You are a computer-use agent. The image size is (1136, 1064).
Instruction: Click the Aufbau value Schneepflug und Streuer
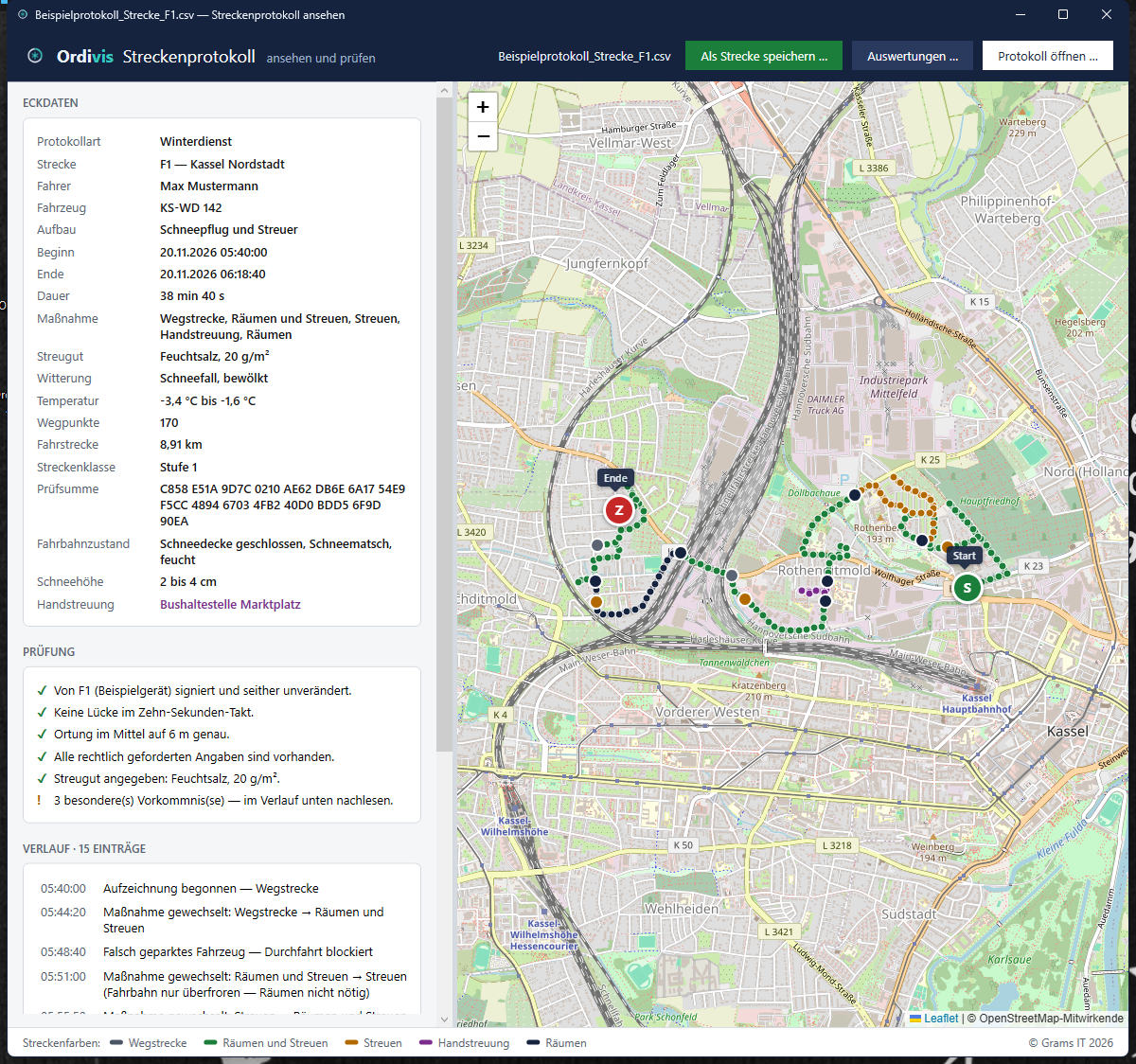[x=229, y=230]
